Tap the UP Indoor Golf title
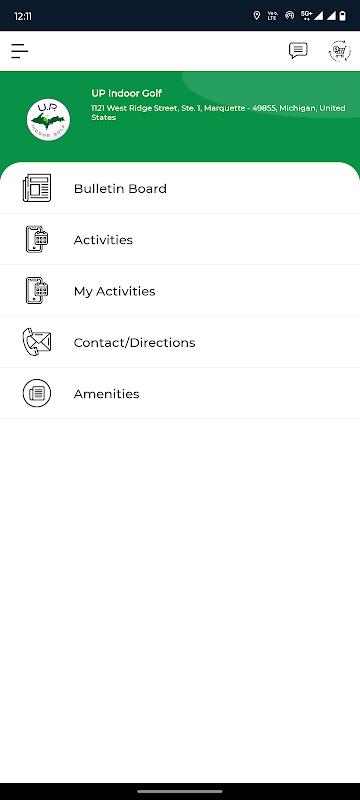The width and height of the screenshot is (360, 800). click(x=126, y=93)
